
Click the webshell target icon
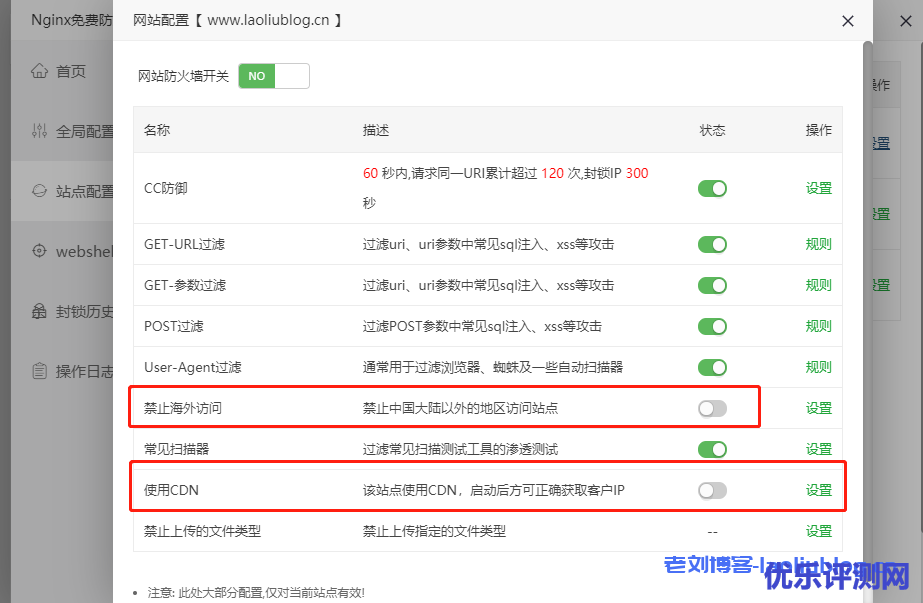(x=40, y=251)
